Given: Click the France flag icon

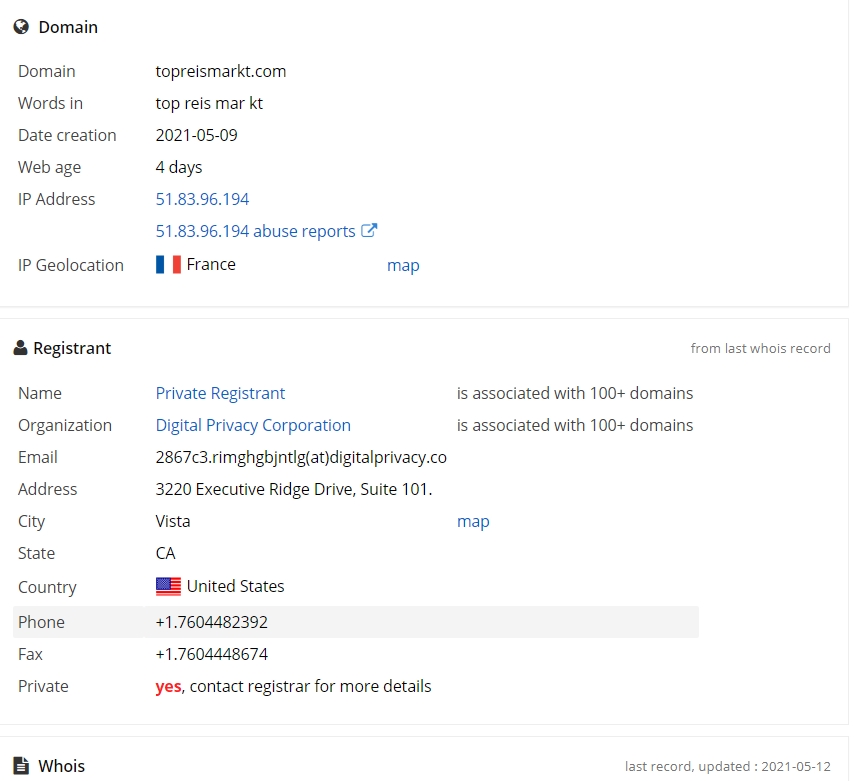Looking at the screenshot, I should [x=168, y=265].
